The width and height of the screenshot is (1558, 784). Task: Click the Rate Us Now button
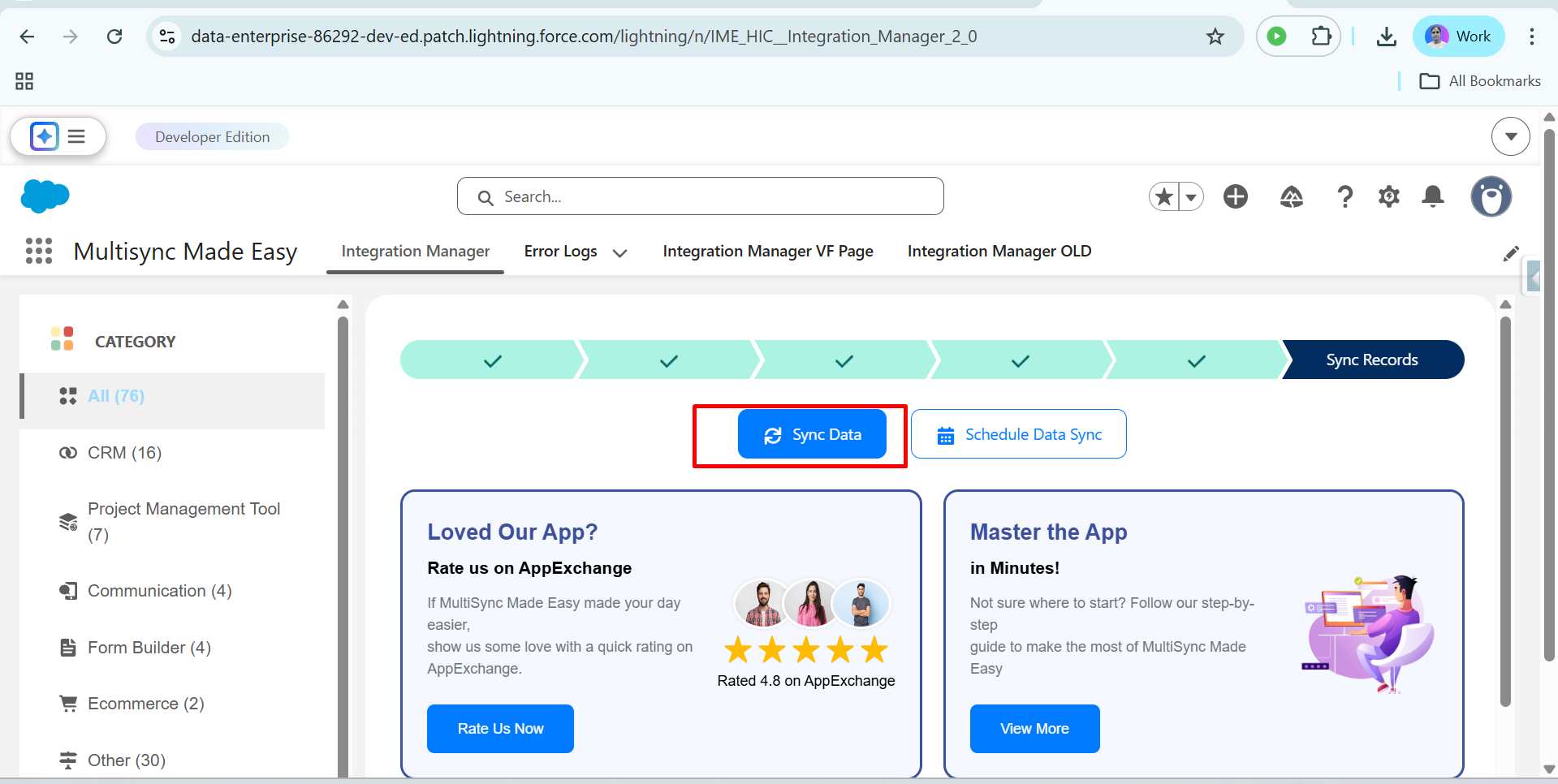click(500, 729)
